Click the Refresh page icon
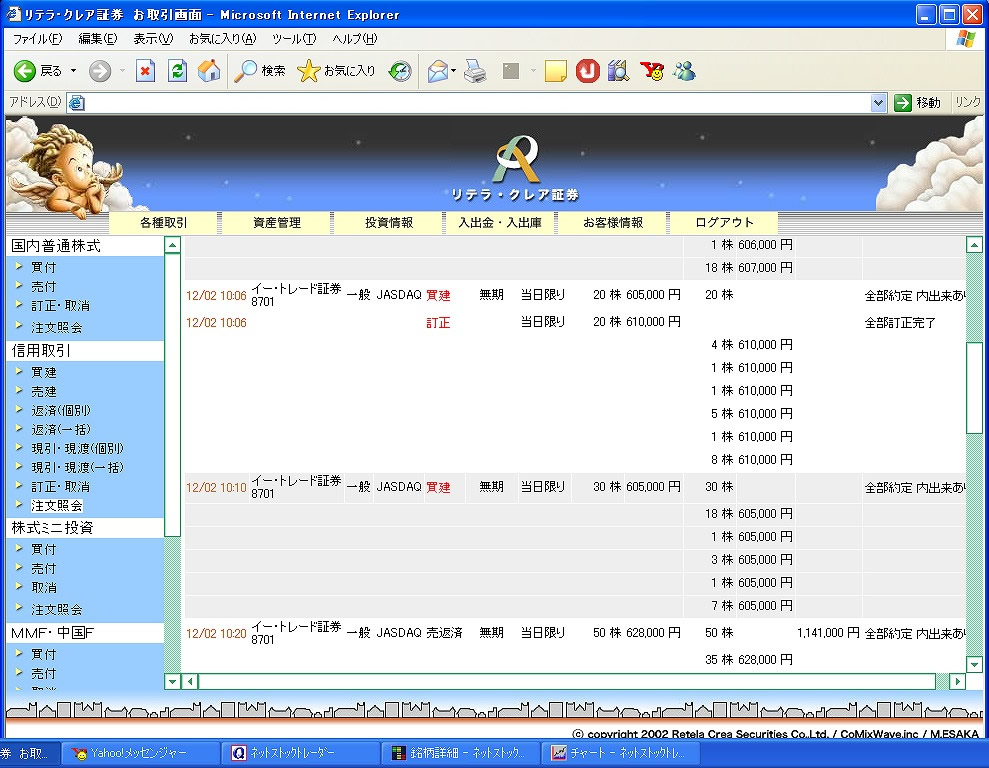The height and width of the screenshot is (768, 989). (177, 71)
